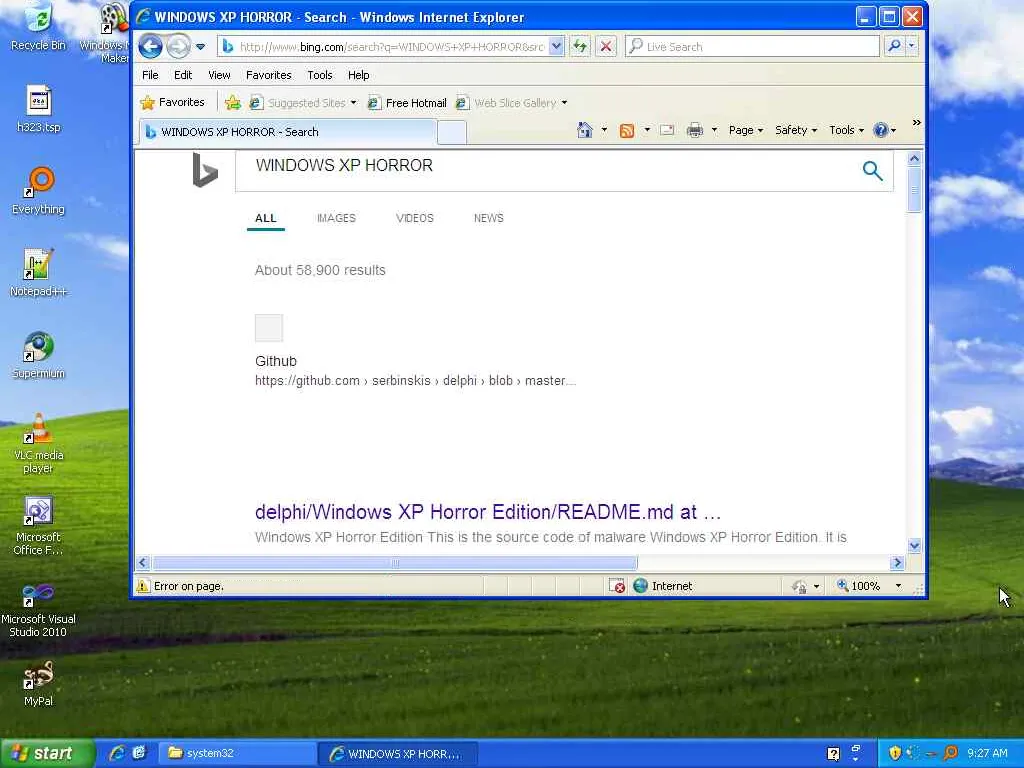This screenshot has height=768, width=1024.
Task: Select the Supermium desktop shortcut
Action: (39, 355)
